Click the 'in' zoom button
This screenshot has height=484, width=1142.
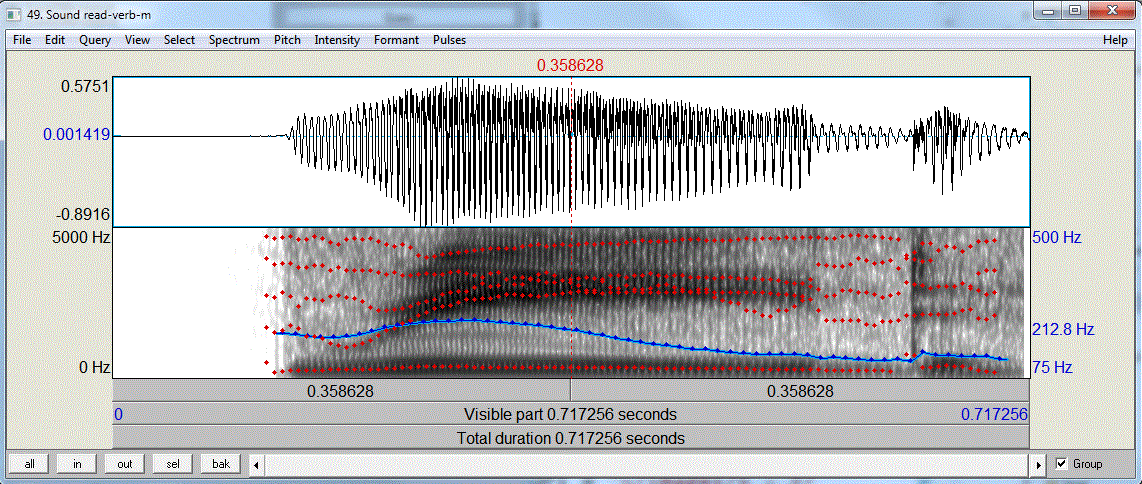click(77, 464)
